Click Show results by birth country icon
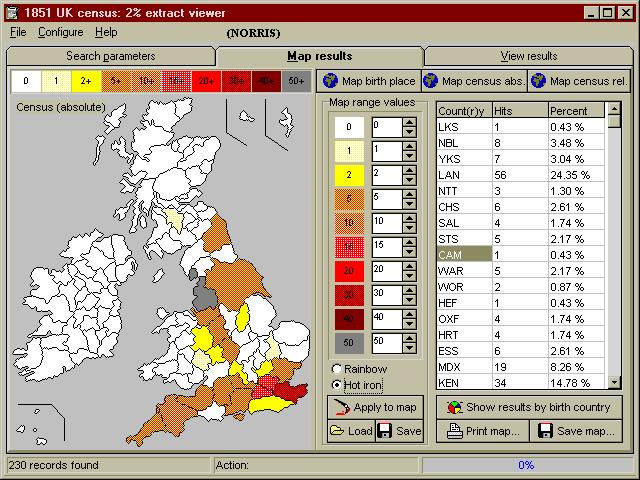Image resolution: width=640 pixels, height=480 pixels. (x=454, y=408)
